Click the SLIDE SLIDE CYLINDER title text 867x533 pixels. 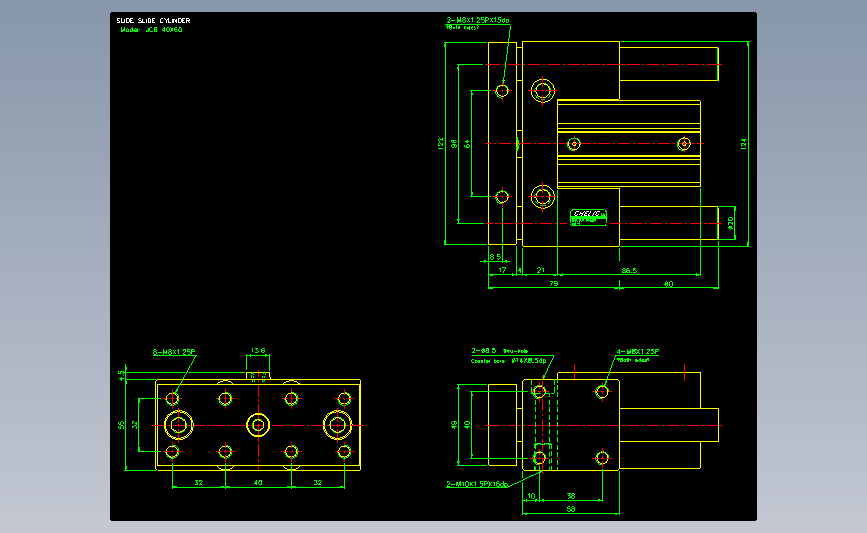click(153, 20)
